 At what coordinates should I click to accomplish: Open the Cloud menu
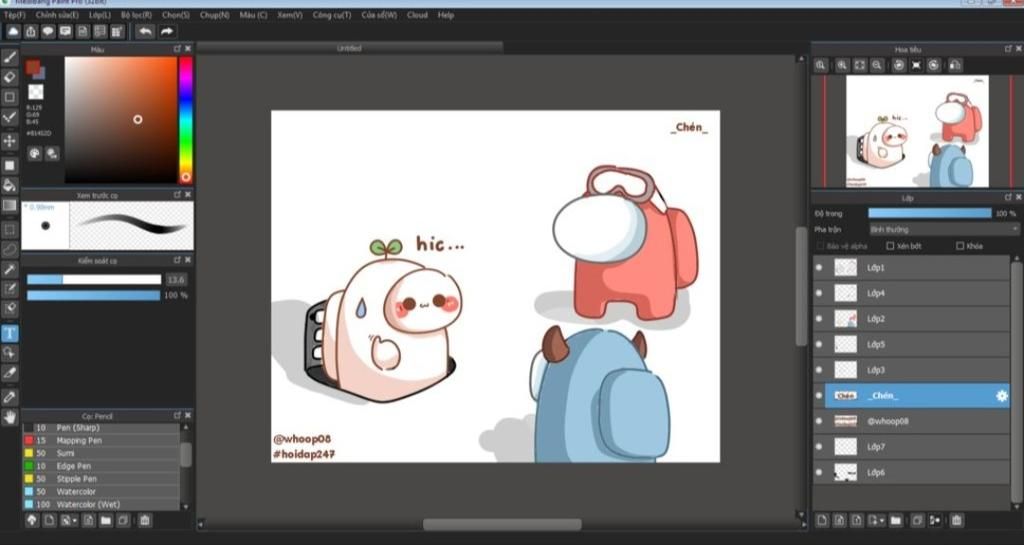417,15
